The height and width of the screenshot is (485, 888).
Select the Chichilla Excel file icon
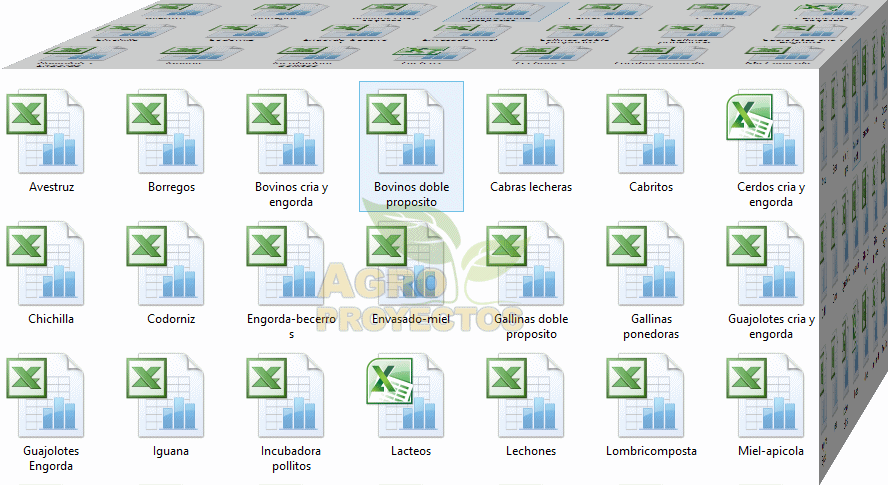tap(45, 264)
